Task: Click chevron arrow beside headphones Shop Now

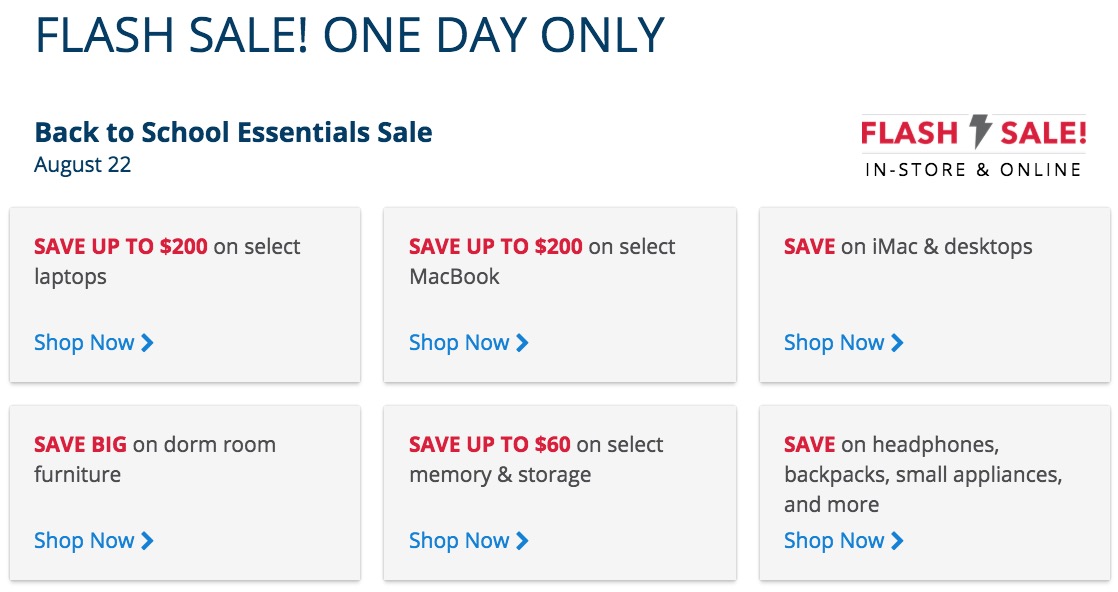Action: pyautogui.click(x=898, y=541)
